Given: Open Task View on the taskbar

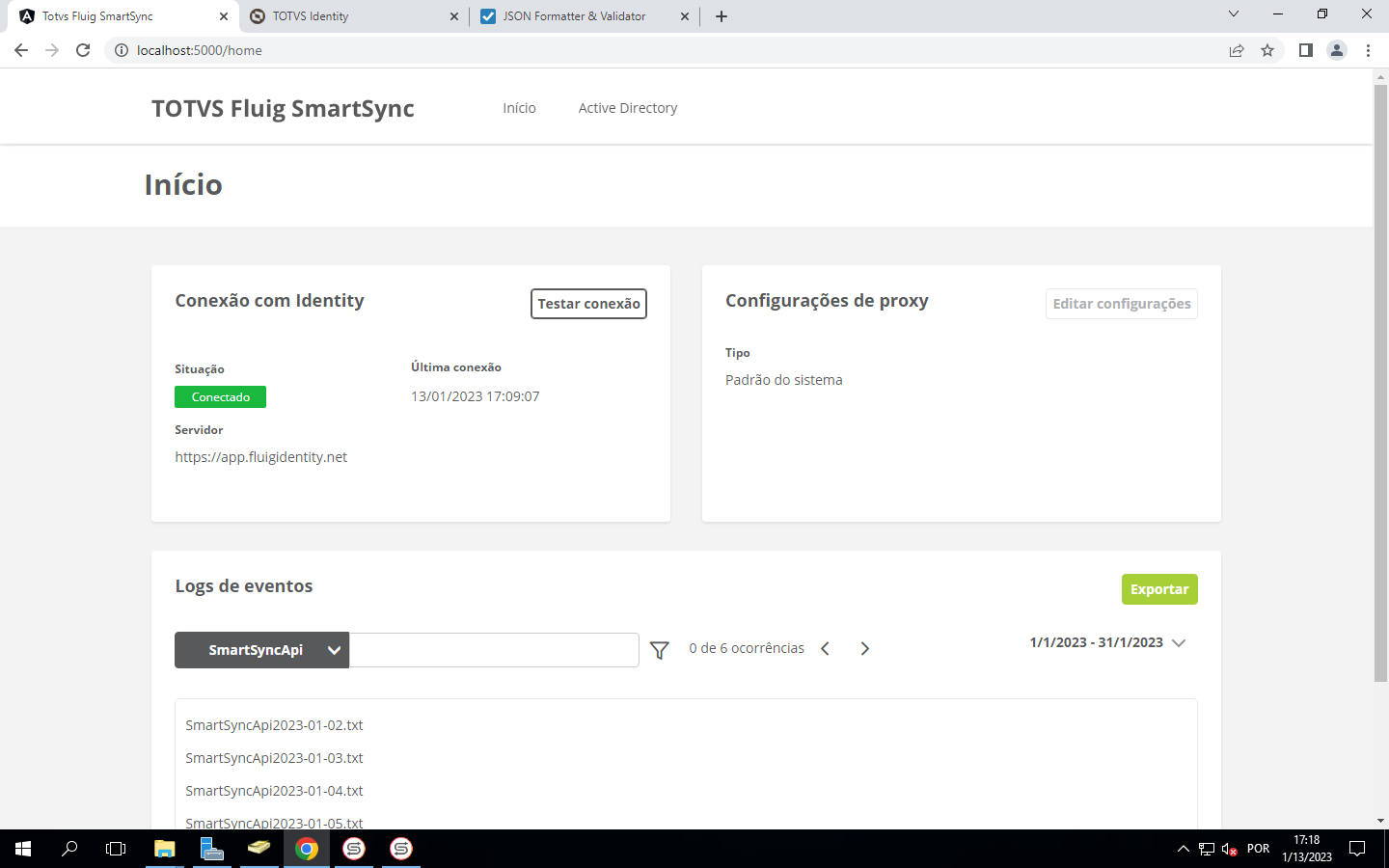Looking at the screenshot, I should tap(116, 849).
